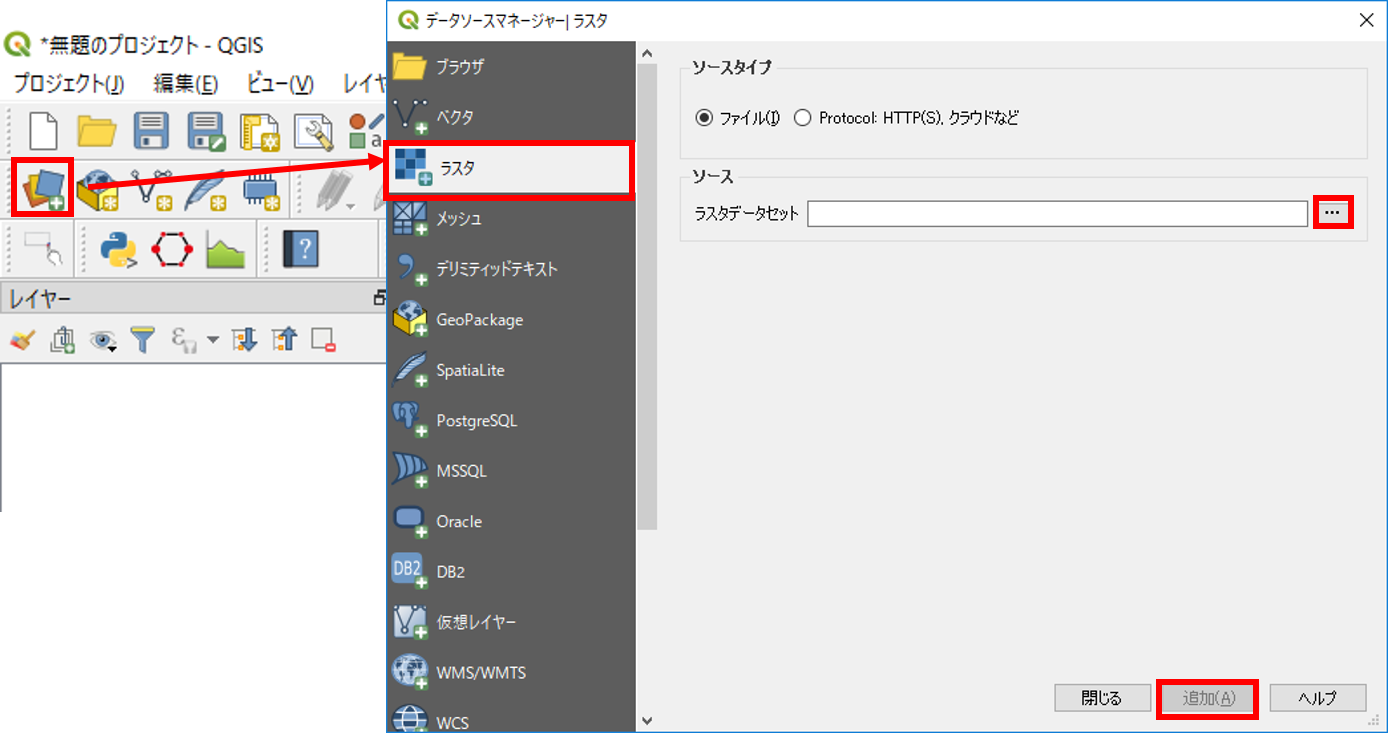Switch to the デリミティッドテキスト tab
The width and height of the screenshot is (1388, 733).
coord(511,269)
